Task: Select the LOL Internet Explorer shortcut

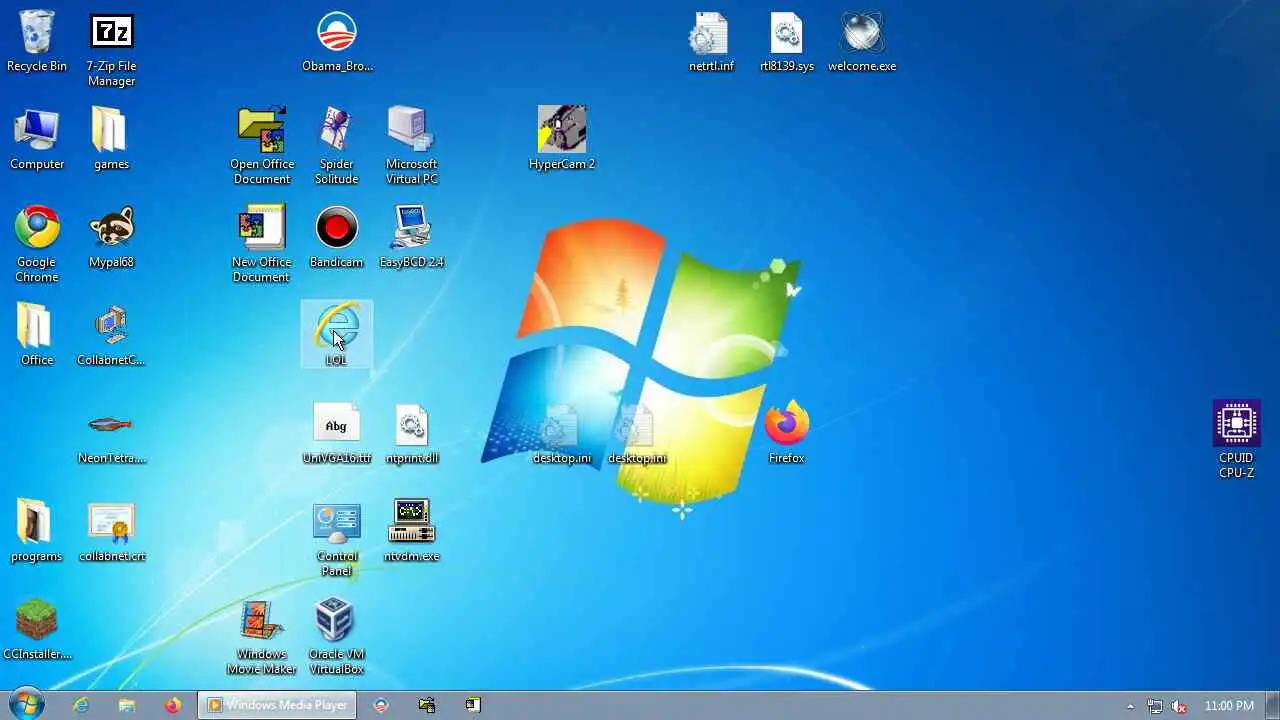Action: point(336,335)
